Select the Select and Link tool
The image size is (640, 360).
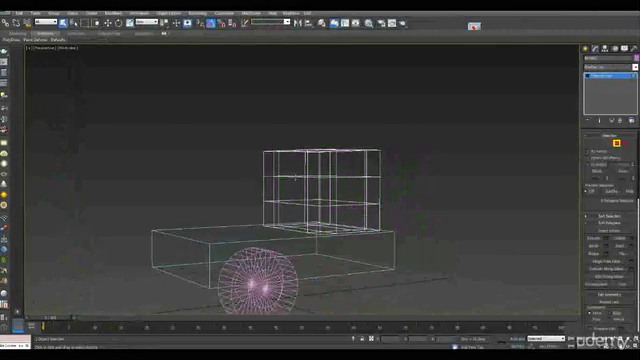pos(5,23)
